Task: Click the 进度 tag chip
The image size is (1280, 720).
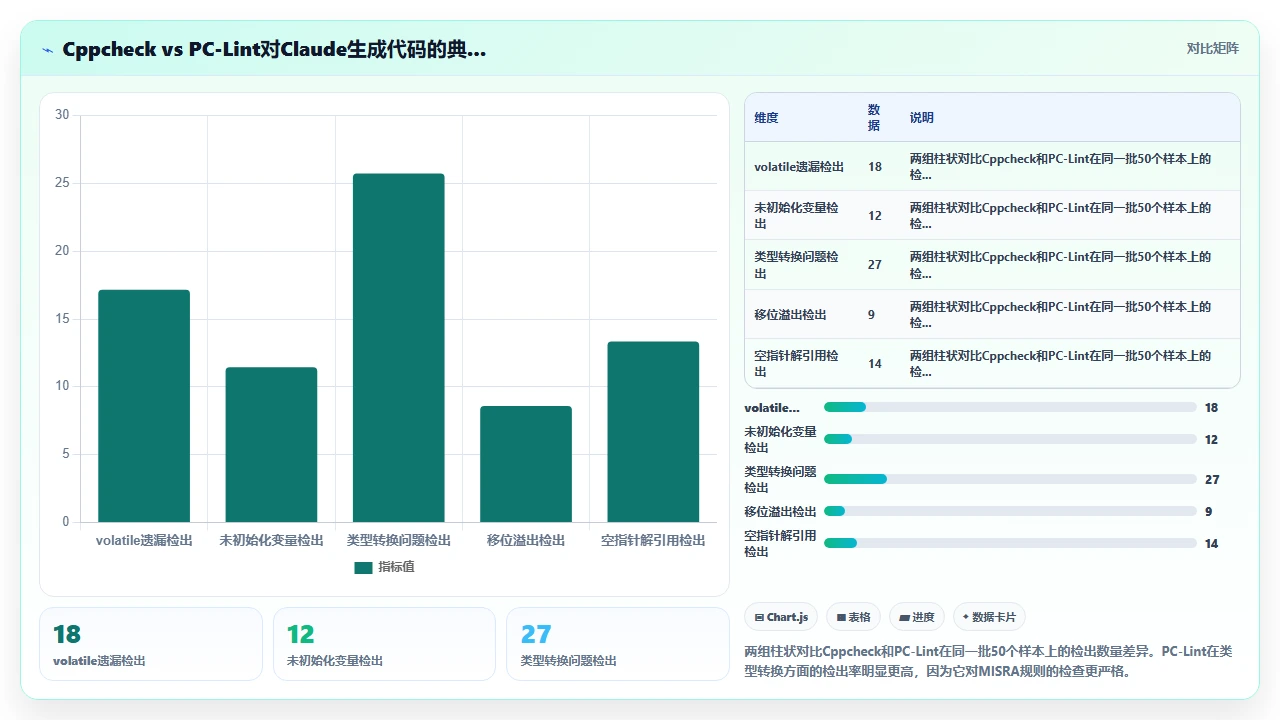Action: (917, 617)
